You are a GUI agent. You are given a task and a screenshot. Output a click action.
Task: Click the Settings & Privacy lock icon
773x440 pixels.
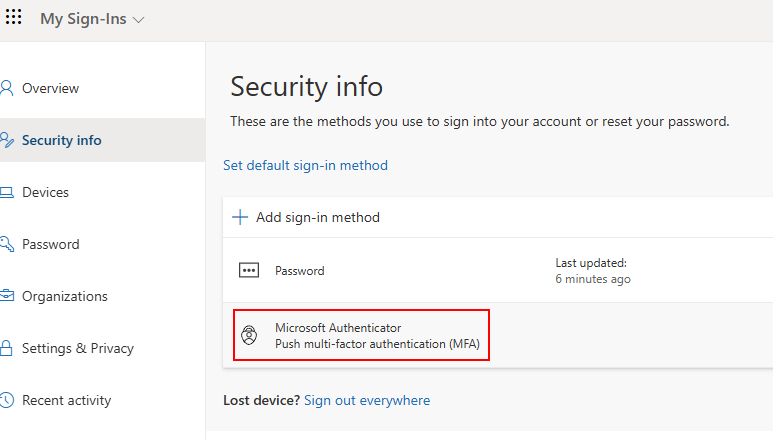[x=6, y=348]
